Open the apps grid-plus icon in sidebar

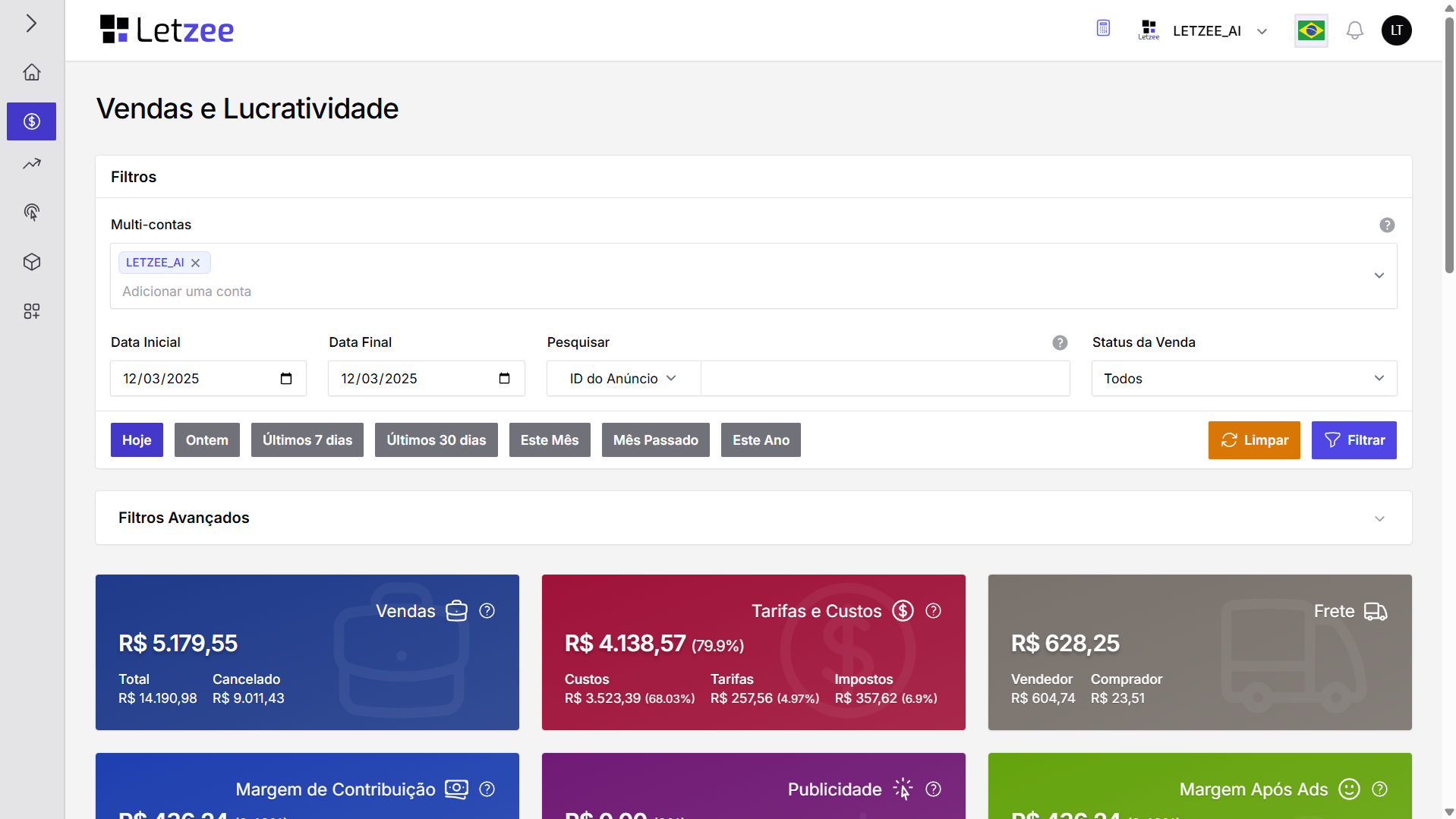[31, 311]
